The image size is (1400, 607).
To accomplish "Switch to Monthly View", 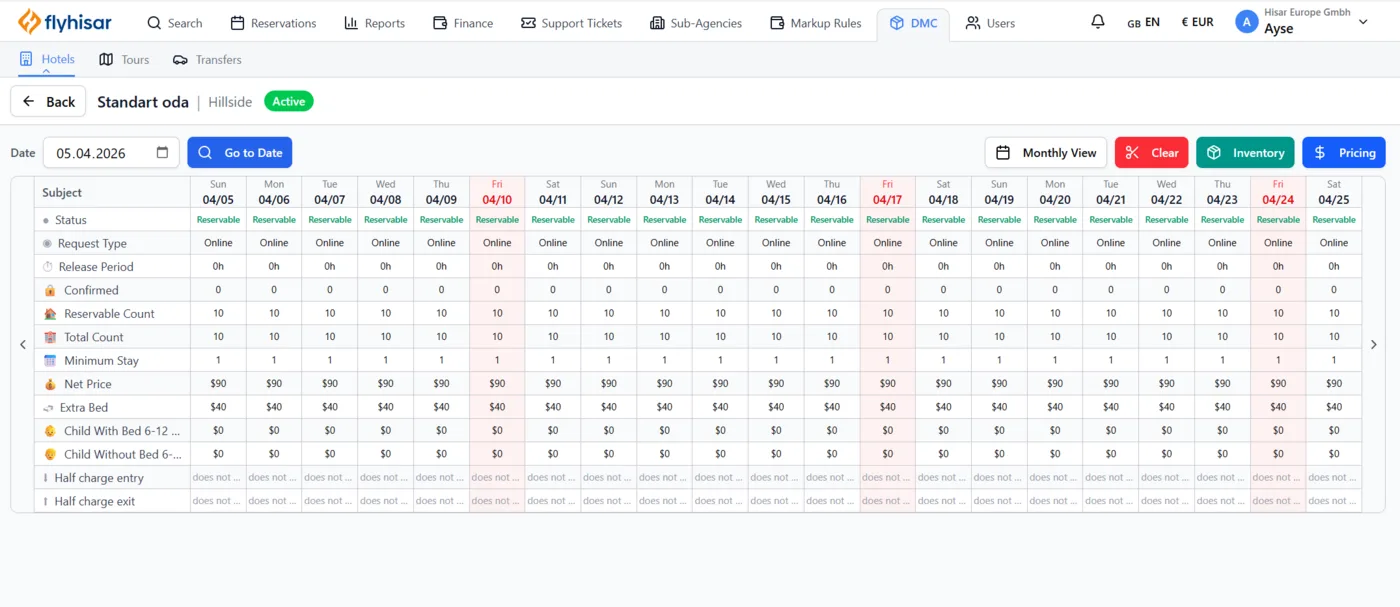I will pos(1046,153).
